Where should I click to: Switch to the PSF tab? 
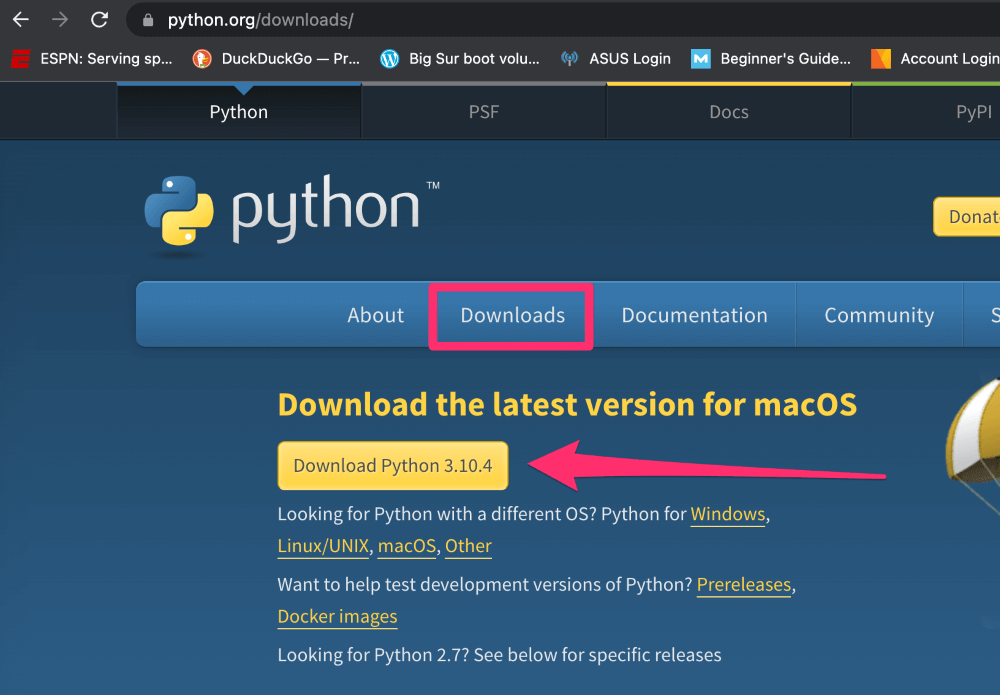pyautogui.click(x=483, y=111)
